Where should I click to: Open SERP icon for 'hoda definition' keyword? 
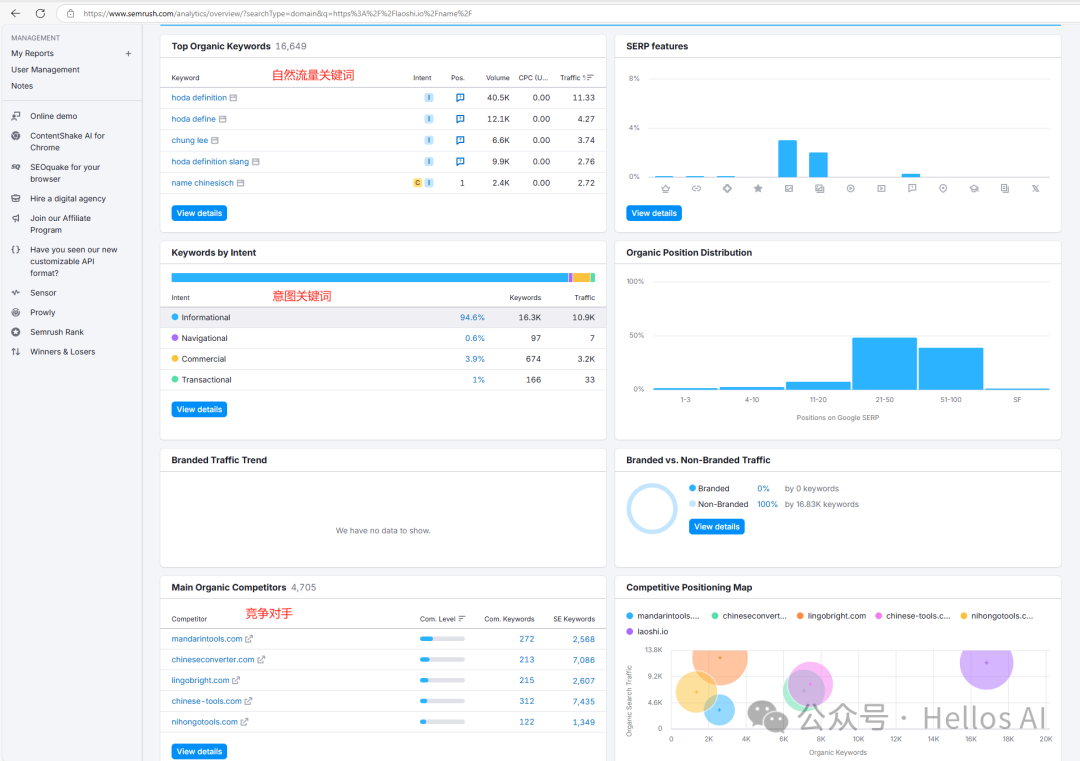point(460,98)
